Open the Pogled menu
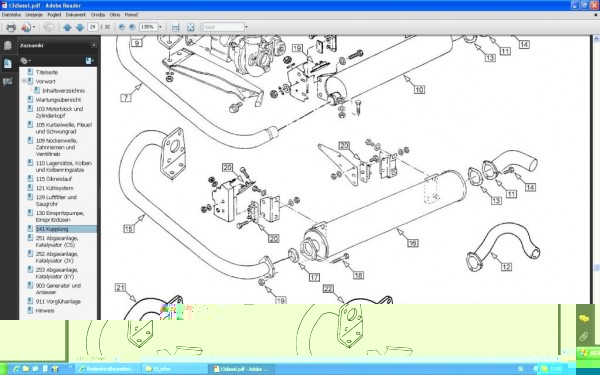 click(x=54, y=15)
